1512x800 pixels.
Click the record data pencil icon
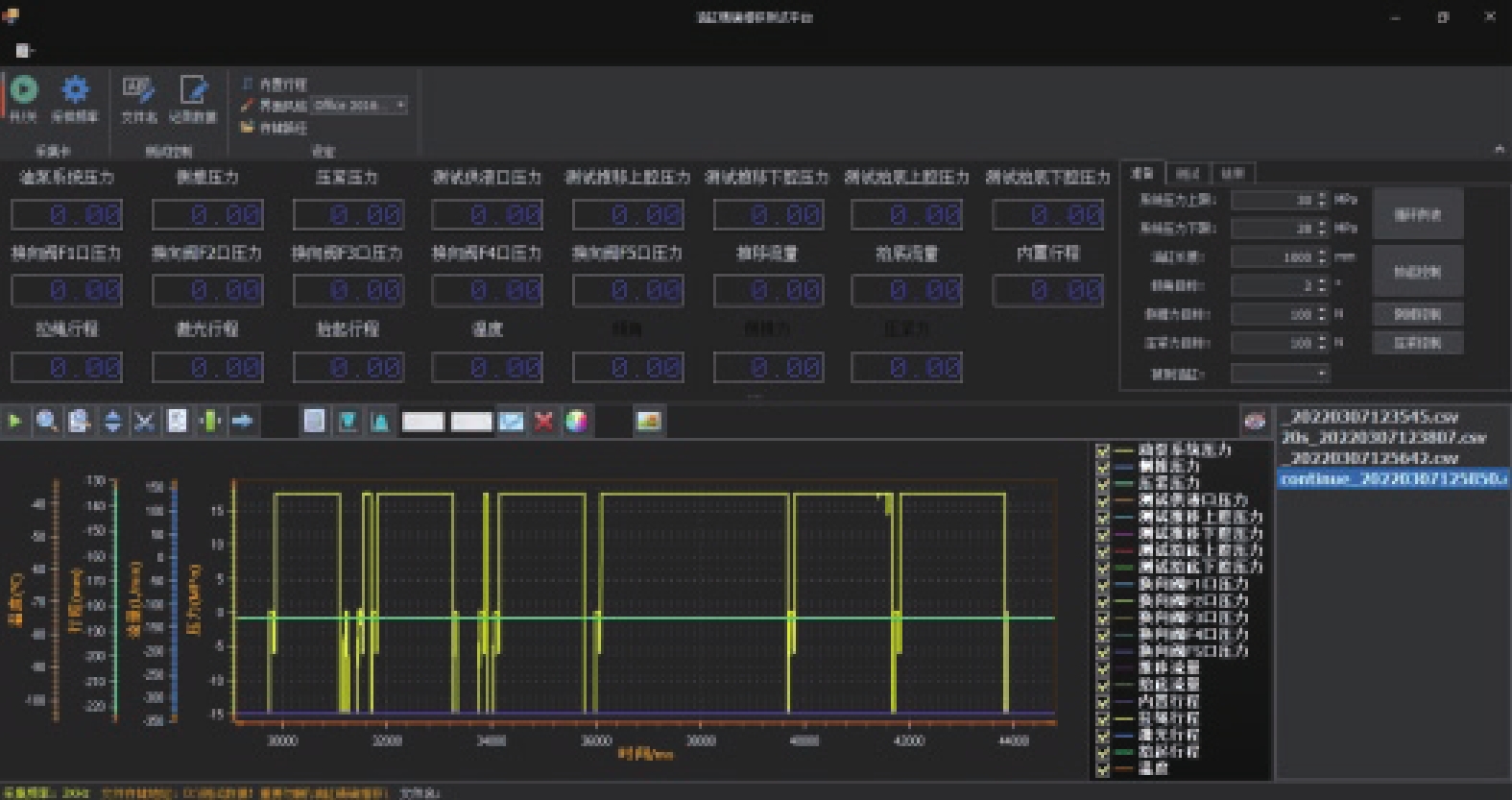coord(193,91)
